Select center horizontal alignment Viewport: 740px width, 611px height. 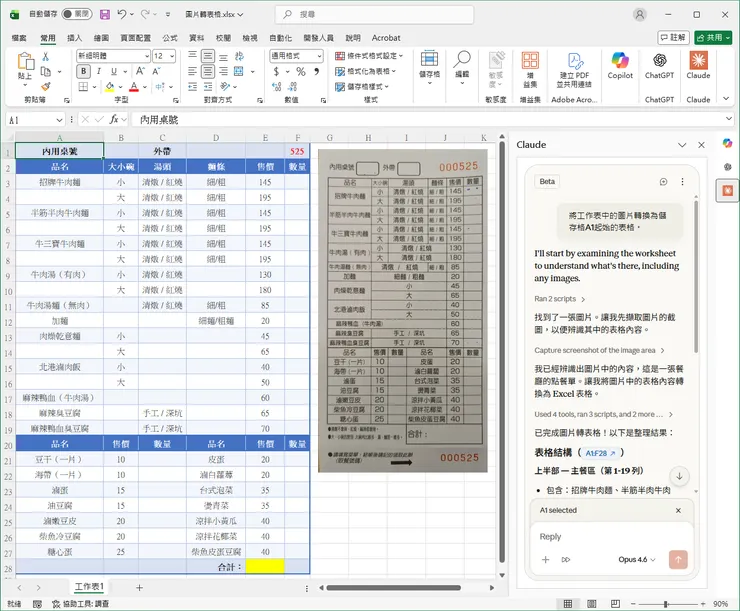[208, 71]
